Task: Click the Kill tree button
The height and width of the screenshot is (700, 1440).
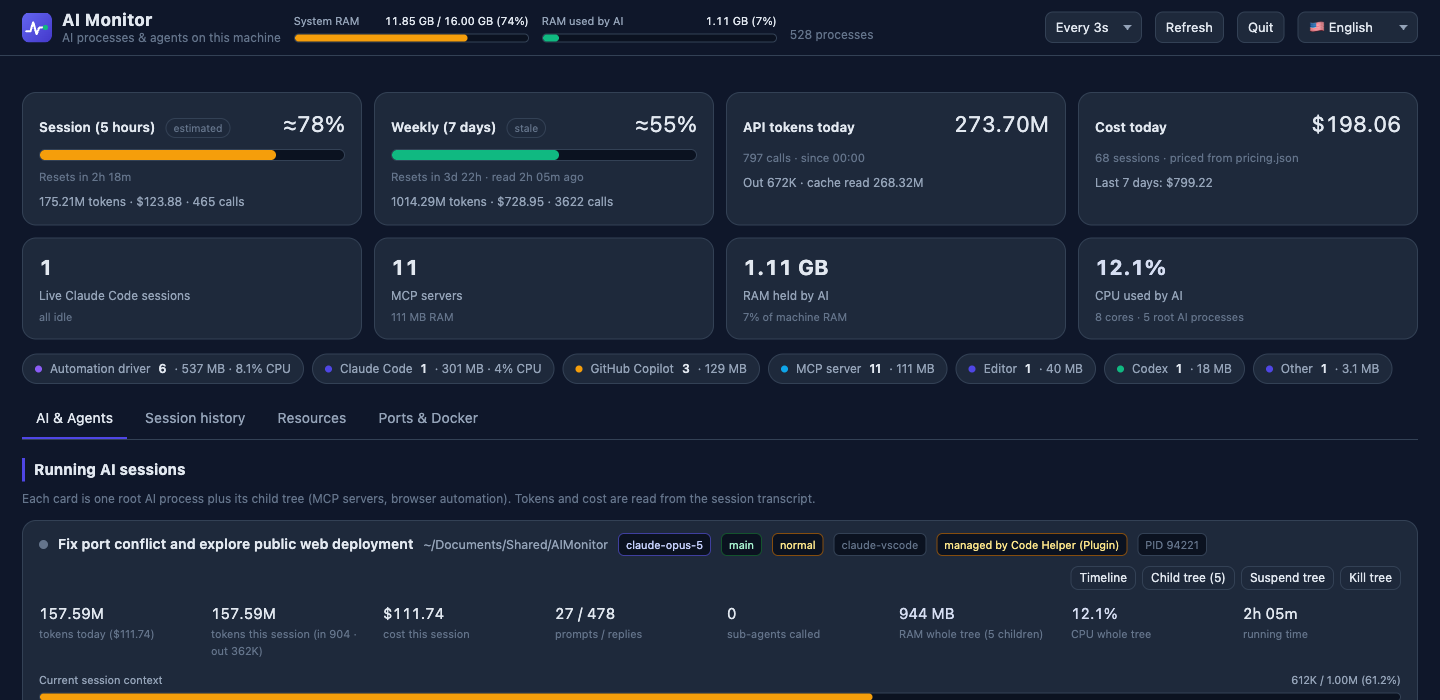Action: tap(1371, 577)
